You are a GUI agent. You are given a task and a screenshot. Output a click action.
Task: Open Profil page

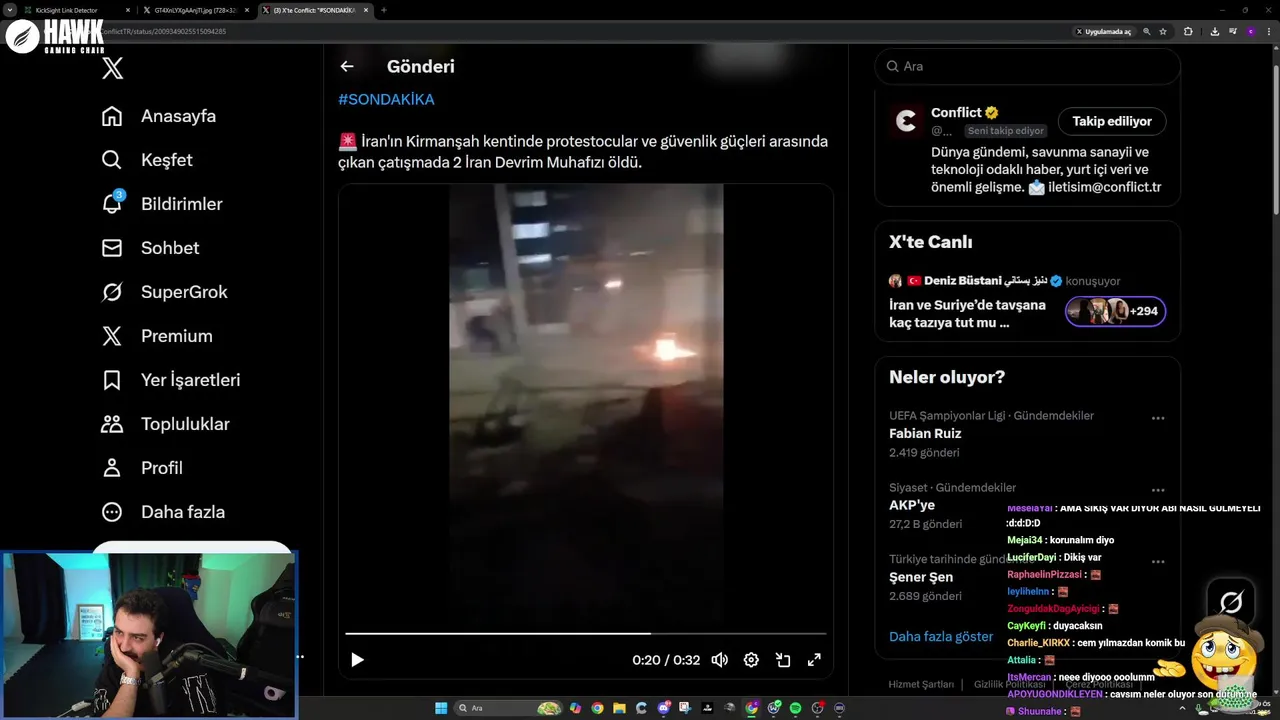142,468
